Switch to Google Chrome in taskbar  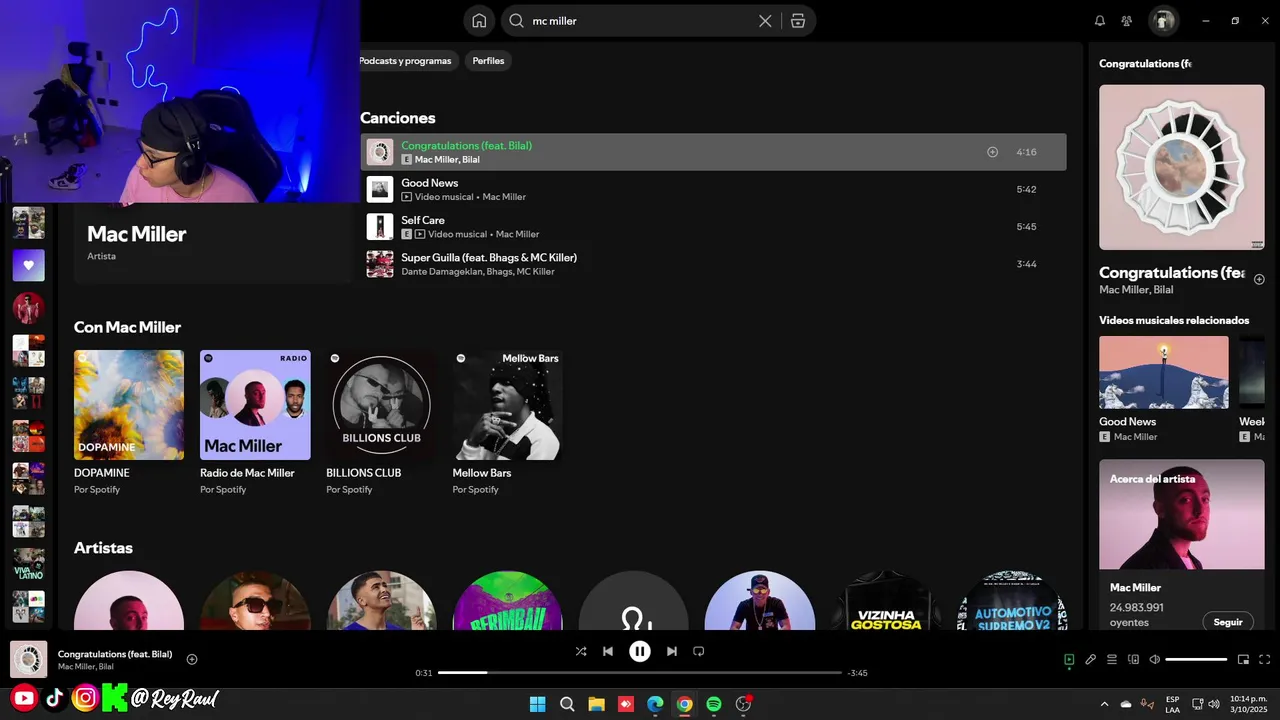pos(684,704)
